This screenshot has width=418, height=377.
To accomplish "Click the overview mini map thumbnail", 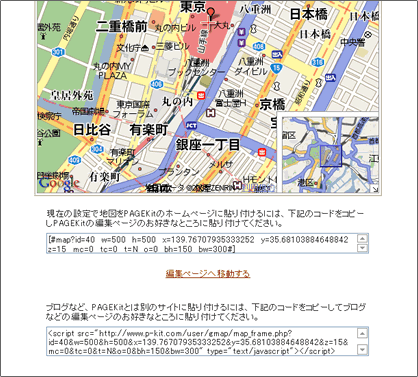I will pos(330,155).
